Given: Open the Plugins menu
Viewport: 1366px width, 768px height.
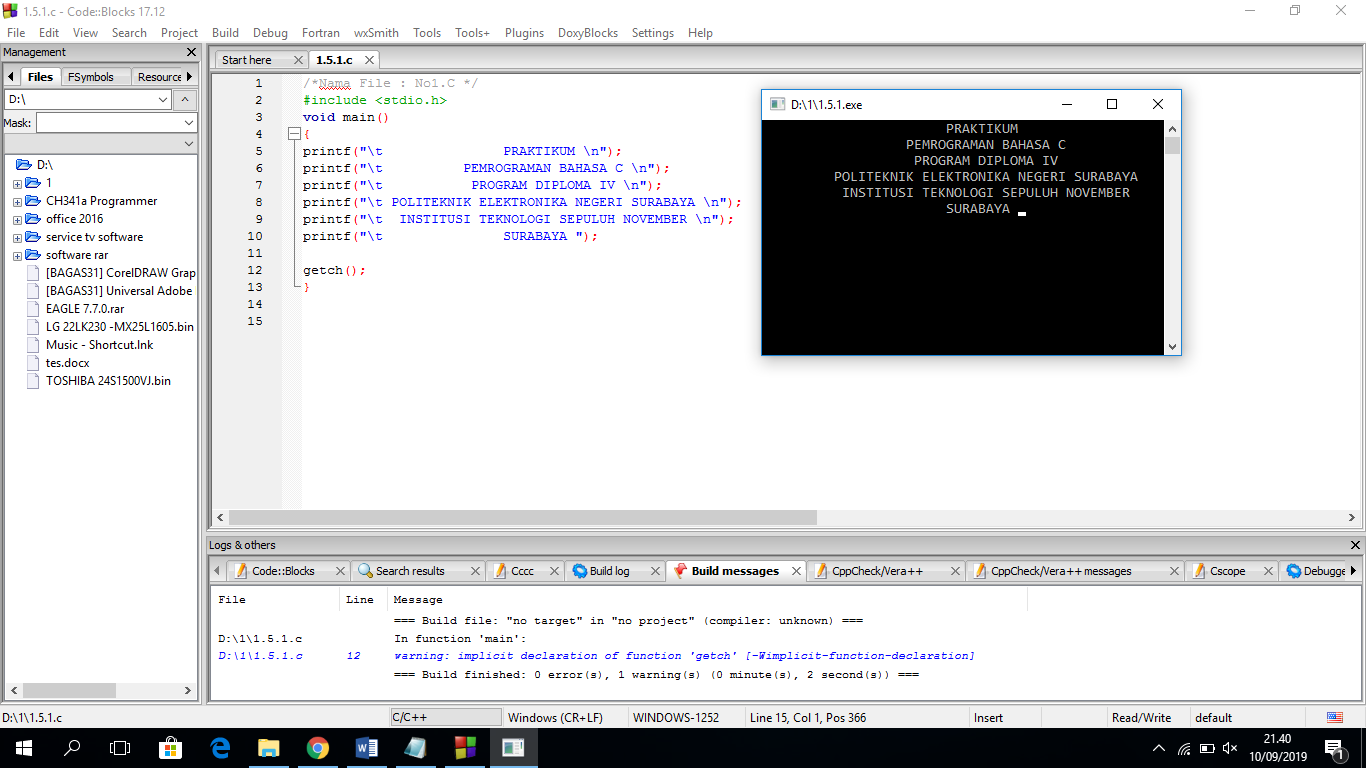Looking at the screenshot, I should (x=524, y=33).
